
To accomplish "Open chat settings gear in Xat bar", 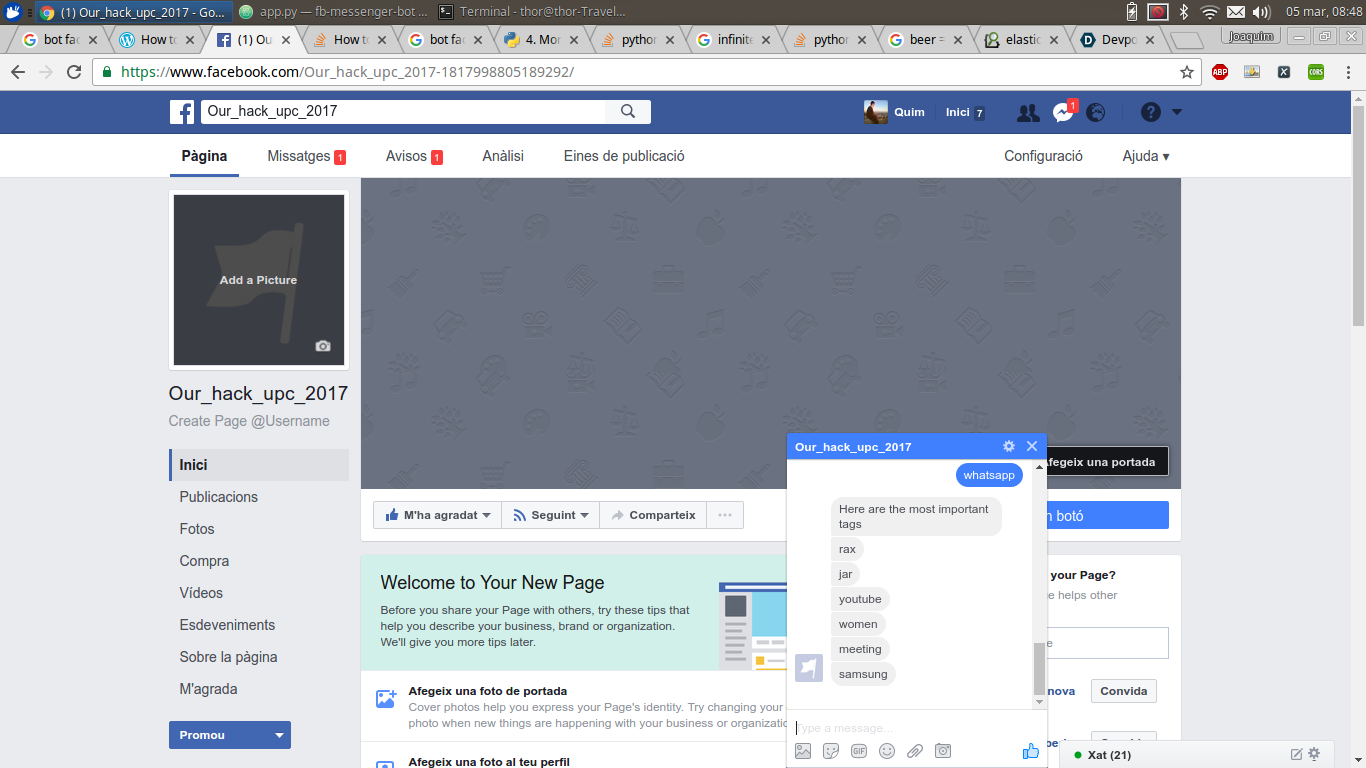I will click(x=1314, y=754).
